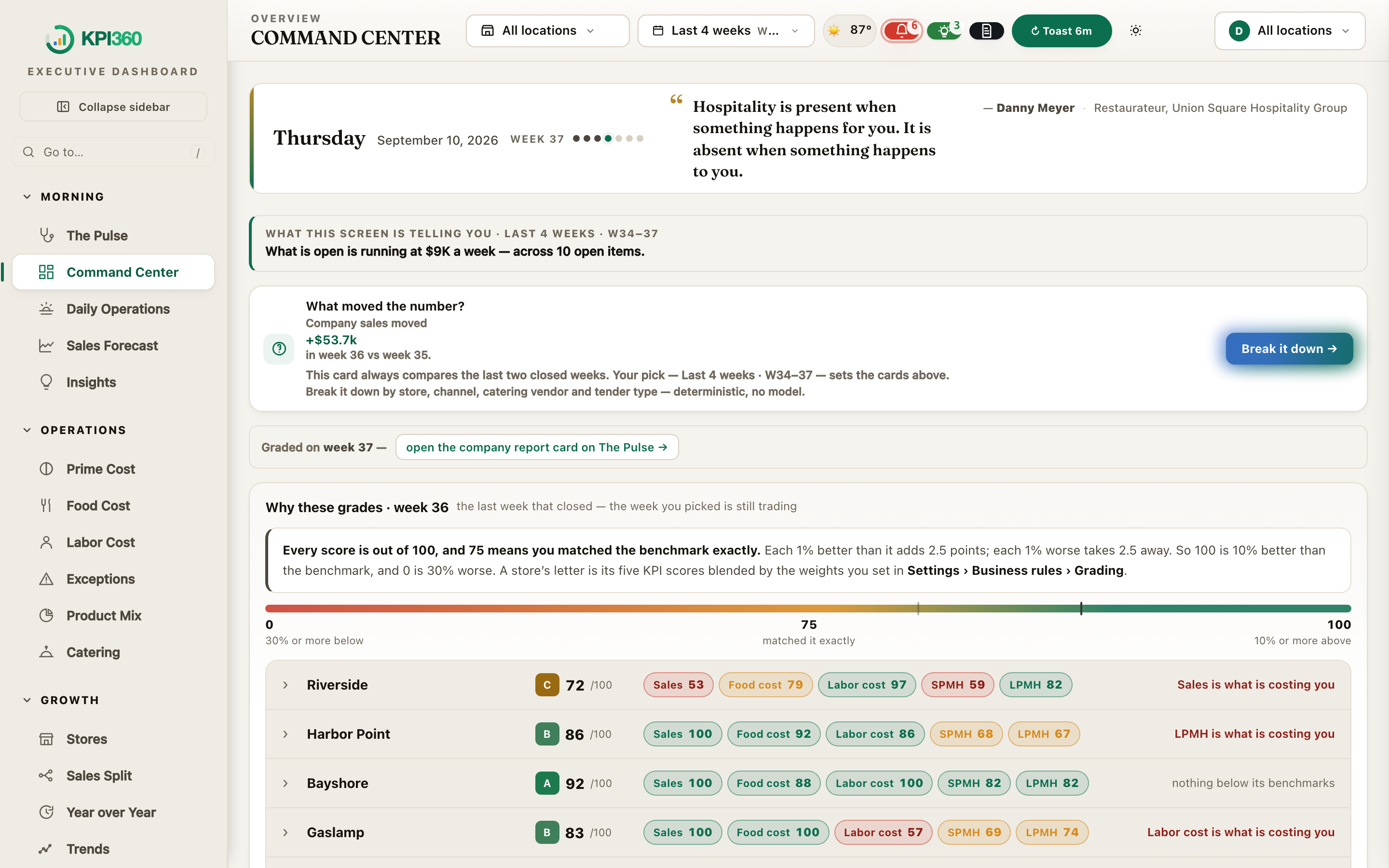This screenshot has height=868, width=1389.
Task: Navigate to Prime Cost
Action: [113, 469]
